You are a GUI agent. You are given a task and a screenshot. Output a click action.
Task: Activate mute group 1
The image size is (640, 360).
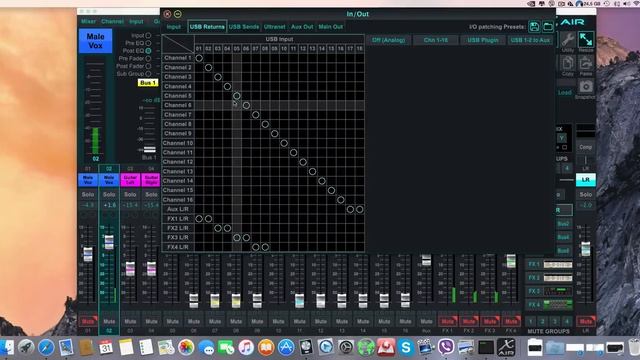531,321
